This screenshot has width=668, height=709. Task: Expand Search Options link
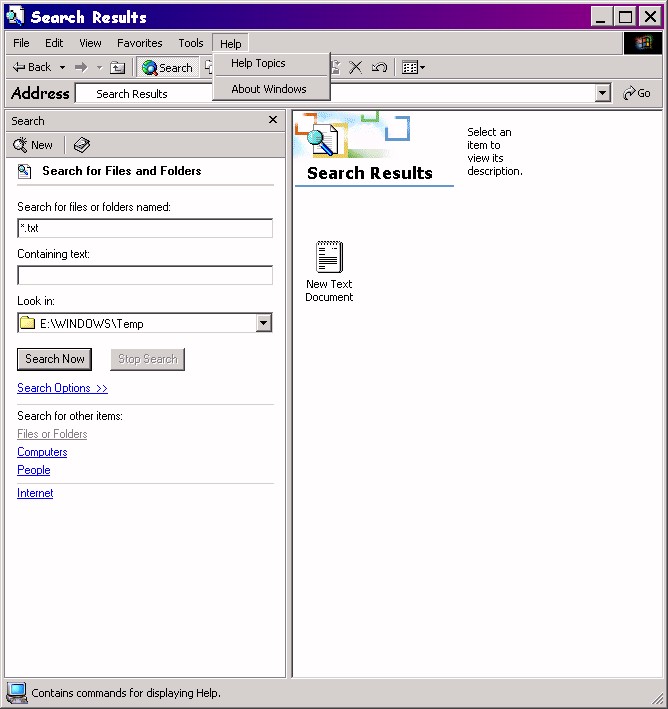pos(62,388)
